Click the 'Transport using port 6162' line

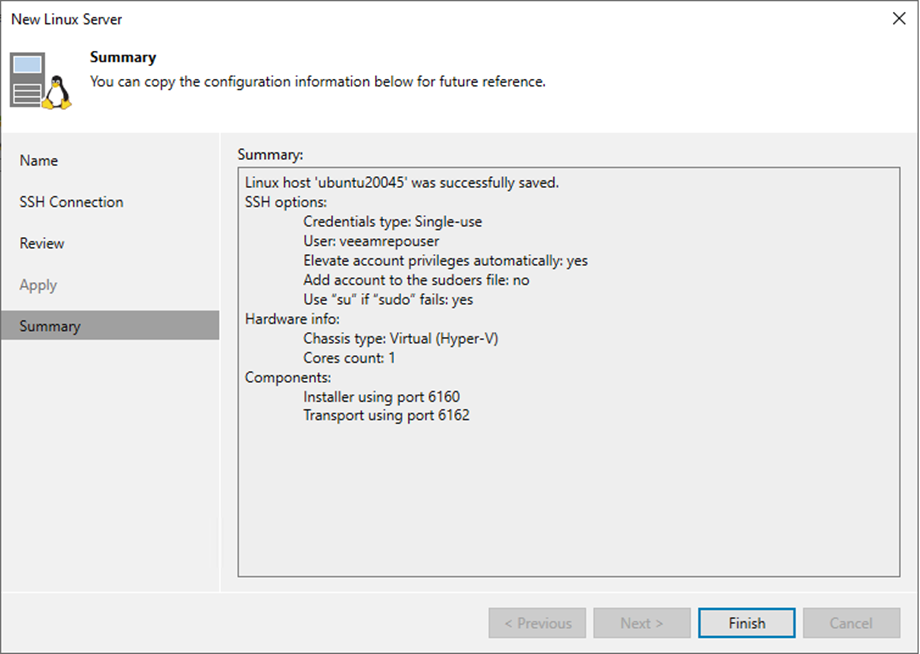(x=386, y=415)
